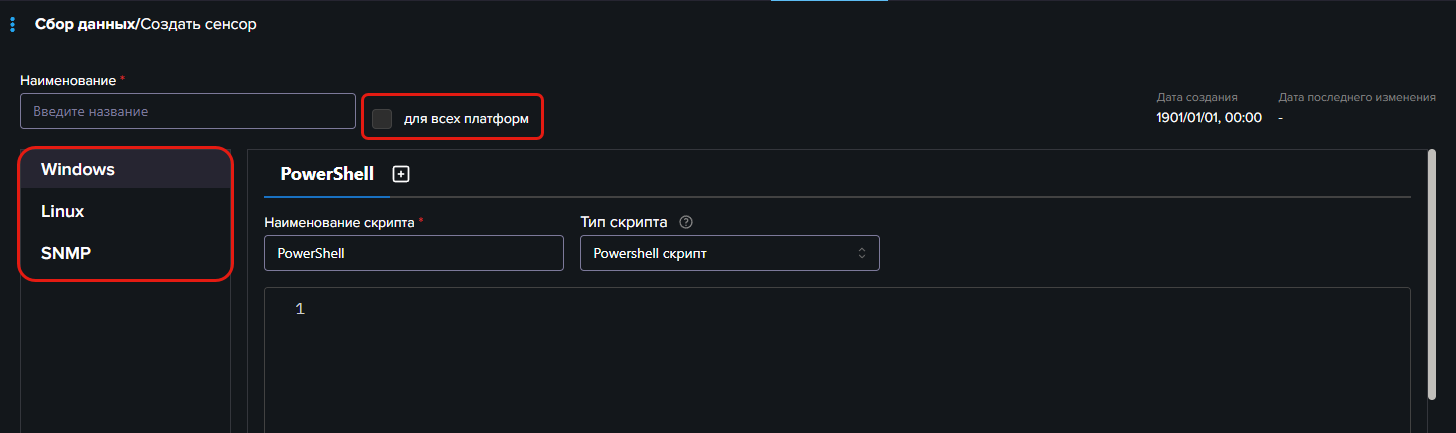The image size is (1456, 433).
Task: Click the Дата последнего изменения label
Action: [1356, 97]
